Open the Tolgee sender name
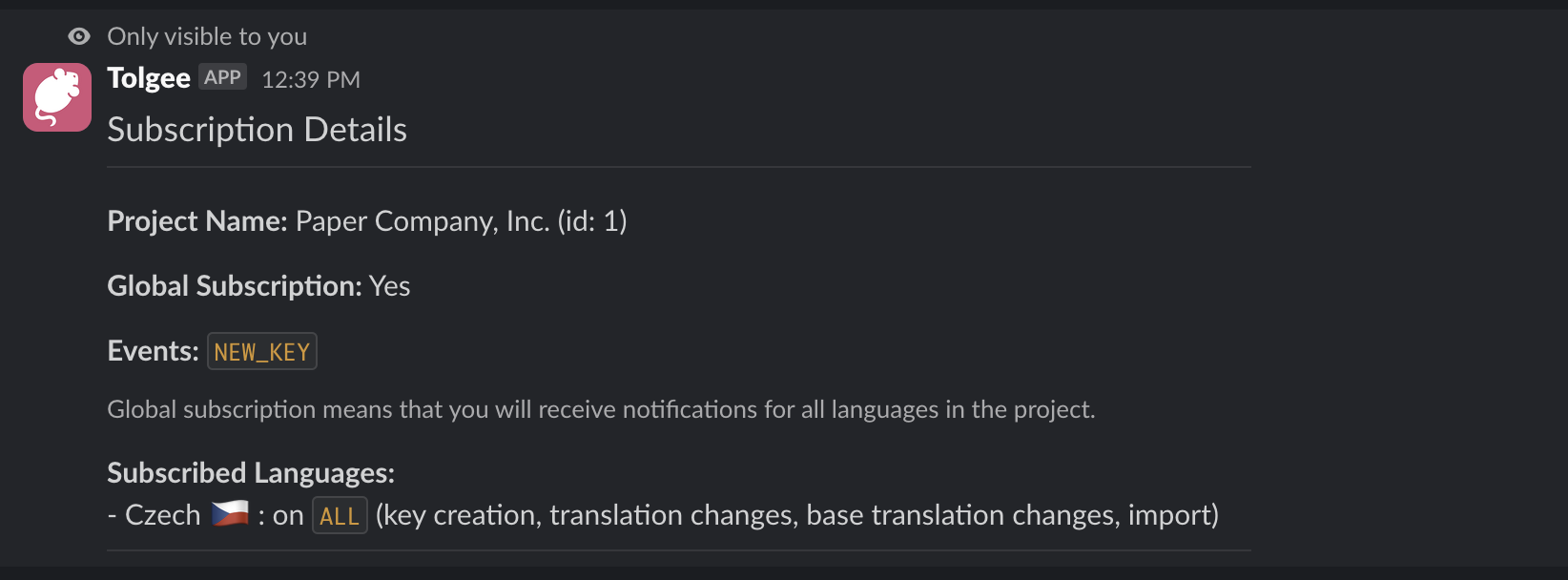This screenshot has height=580, width=1568. 149,78
